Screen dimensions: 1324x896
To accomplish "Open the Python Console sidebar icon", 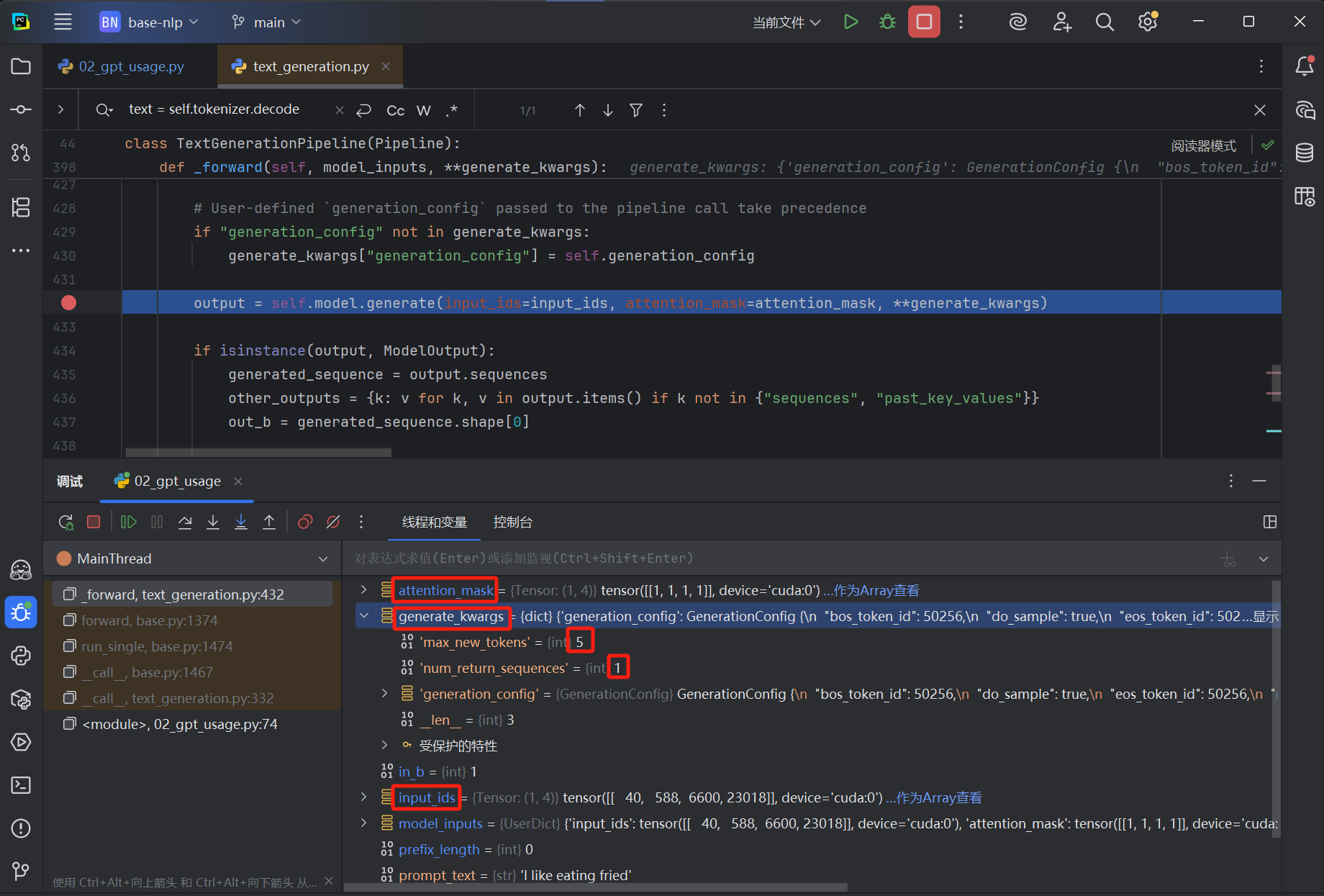I will 21,656.
